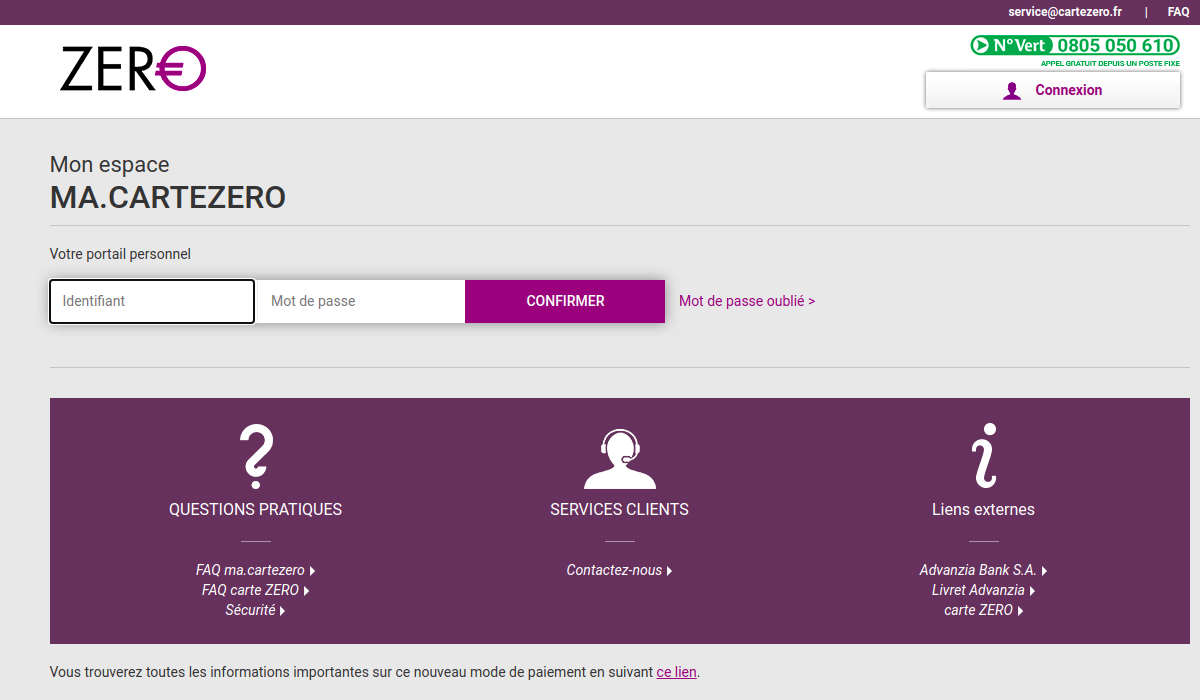
Task: Open the FAQ menu item in the header
Action: coord(1177,11)
